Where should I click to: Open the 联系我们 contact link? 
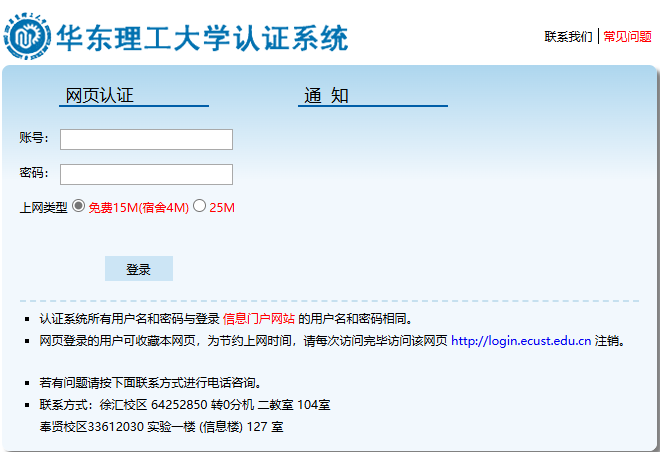point(568,37)
